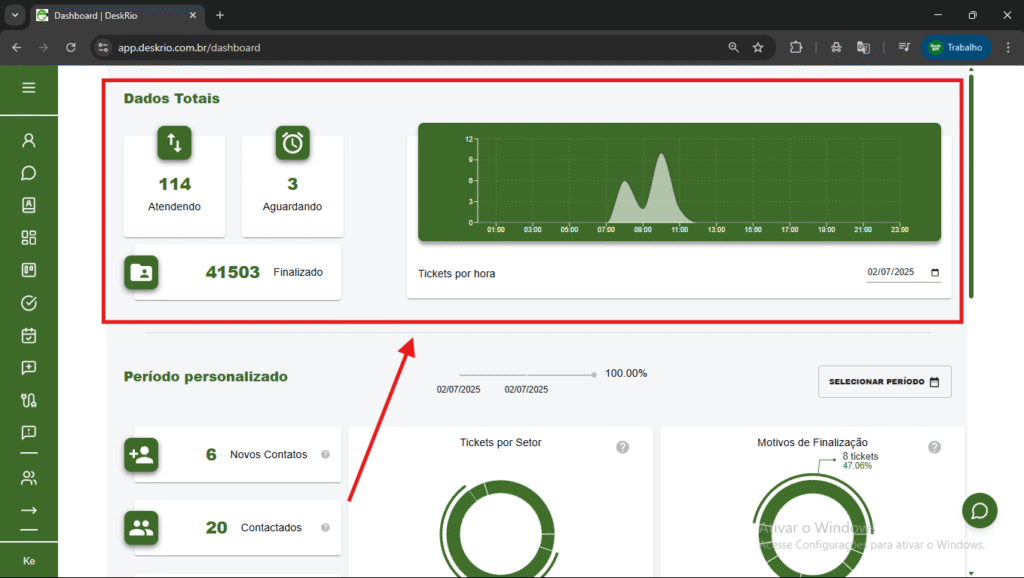1024x578 pixels.
Task: Open the flow connector icon in sidebar
Action: click(x=29, y=400)
